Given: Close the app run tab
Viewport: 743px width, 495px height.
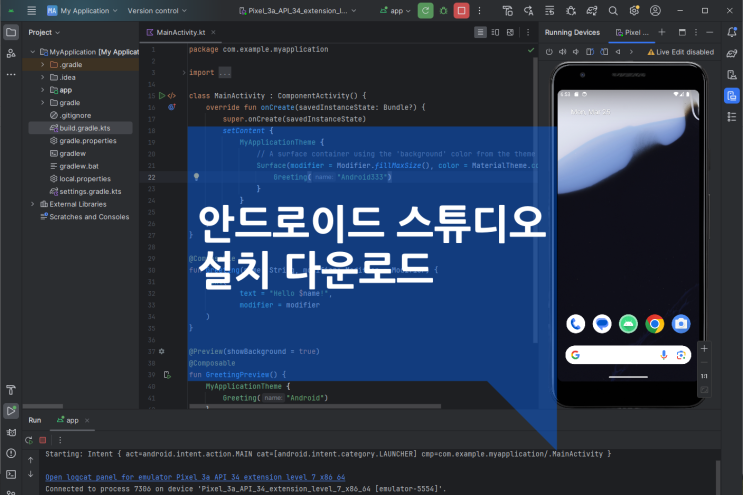Looking at the screenshot, I should (x=87, y=420).
